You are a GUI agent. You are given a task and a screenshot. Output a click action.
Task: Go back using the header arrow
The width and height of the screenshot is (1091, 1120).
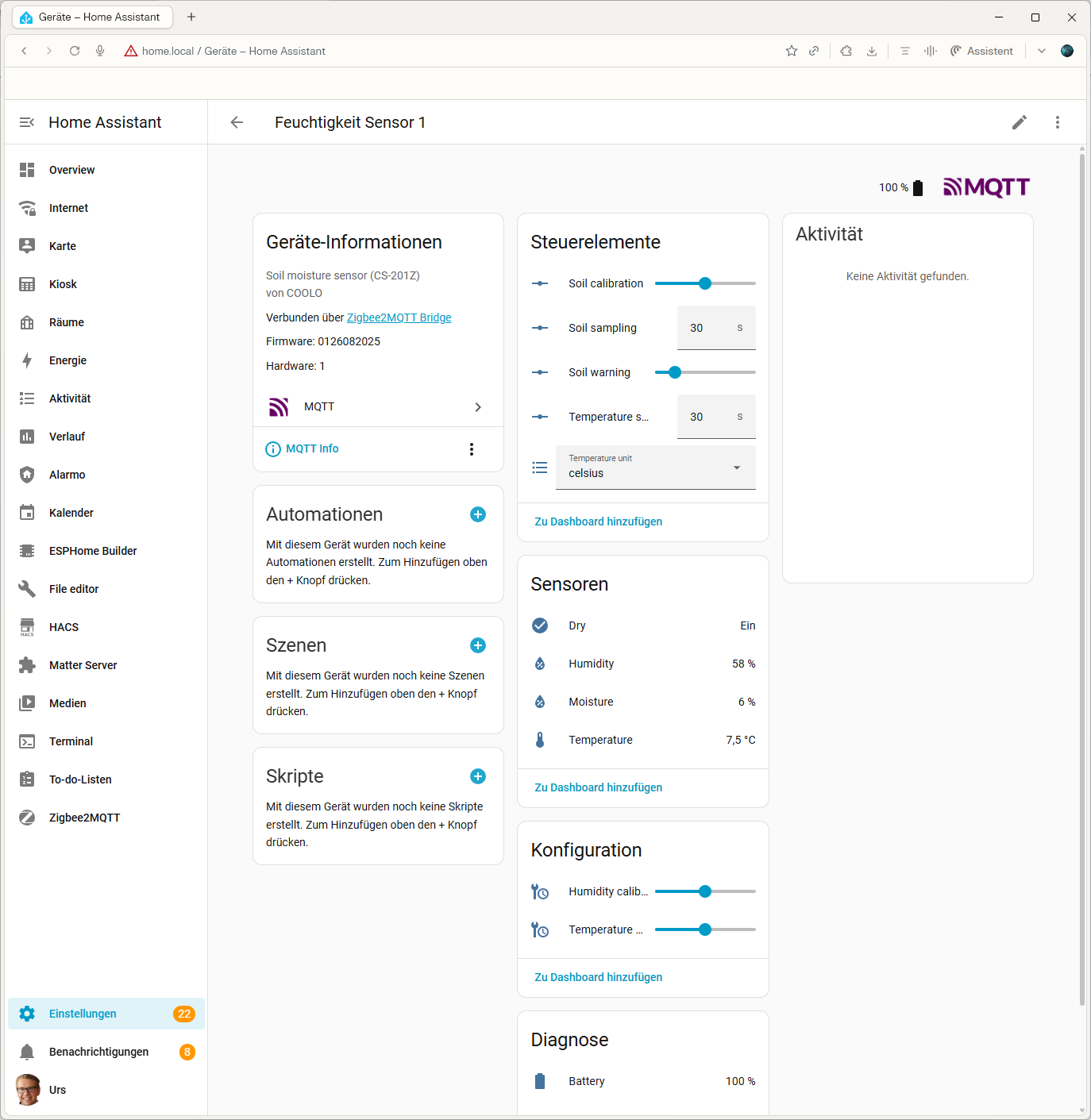pos(237,122)
